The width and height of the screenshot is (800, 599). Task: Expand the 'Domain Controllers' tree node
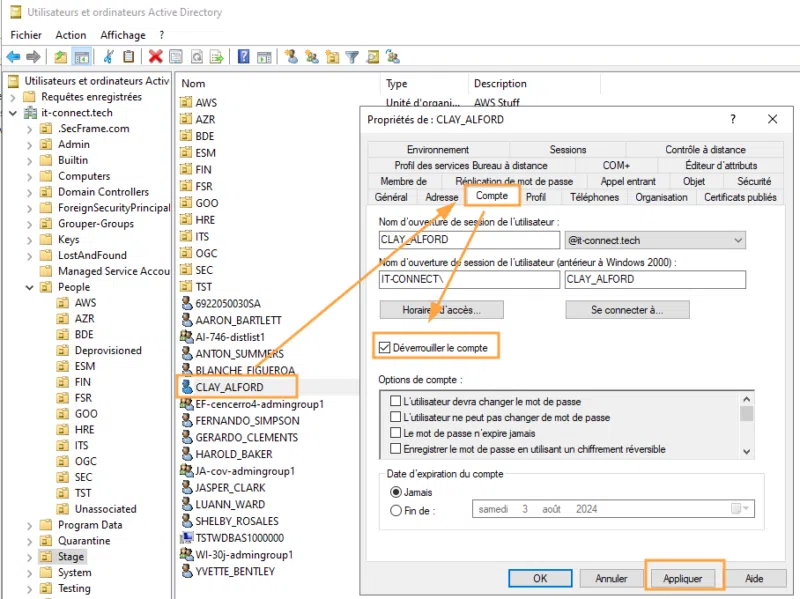point(30,191)
